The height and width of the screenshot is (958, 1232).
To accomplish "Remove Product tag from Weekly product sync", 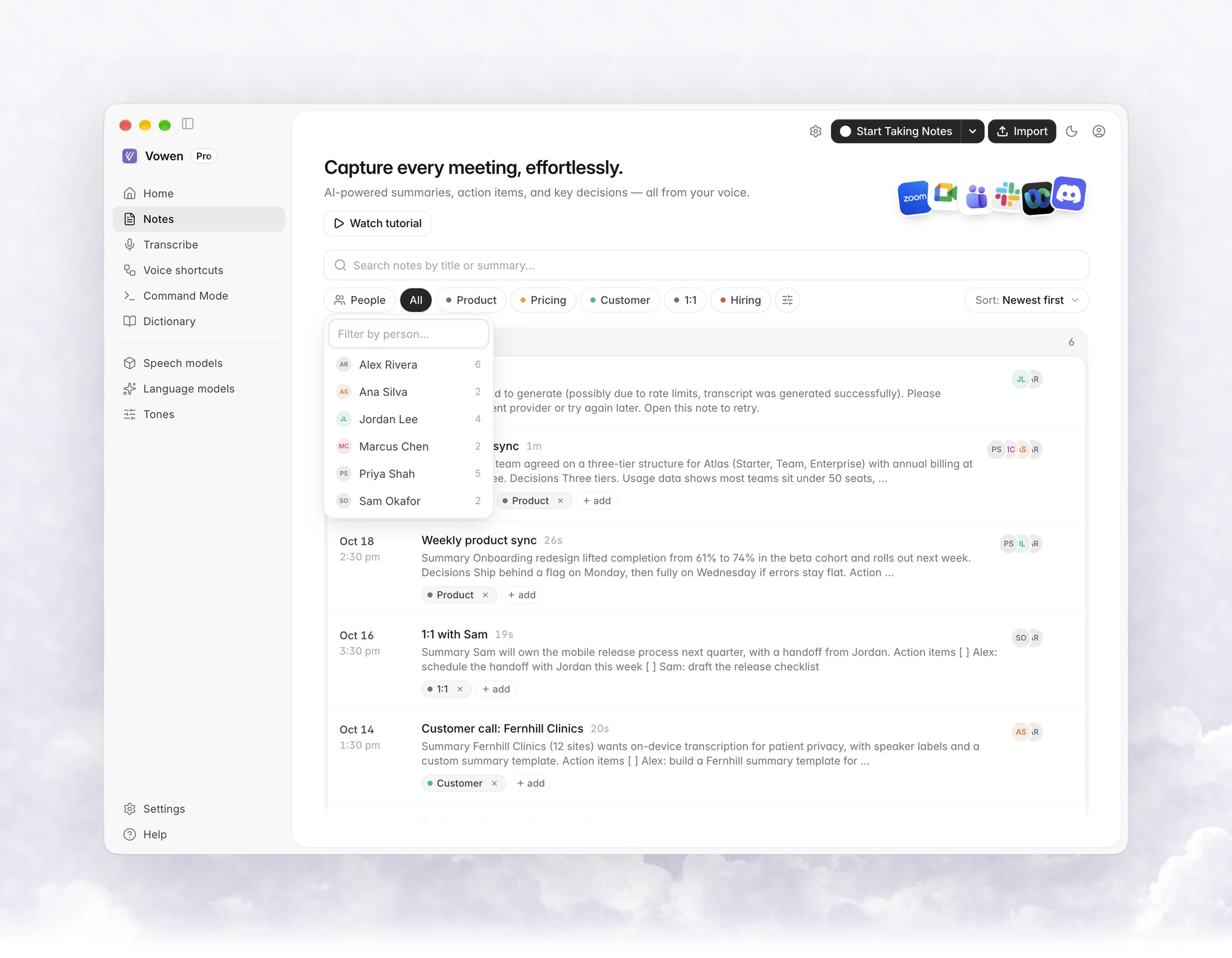I will click(x=485, y=595).
